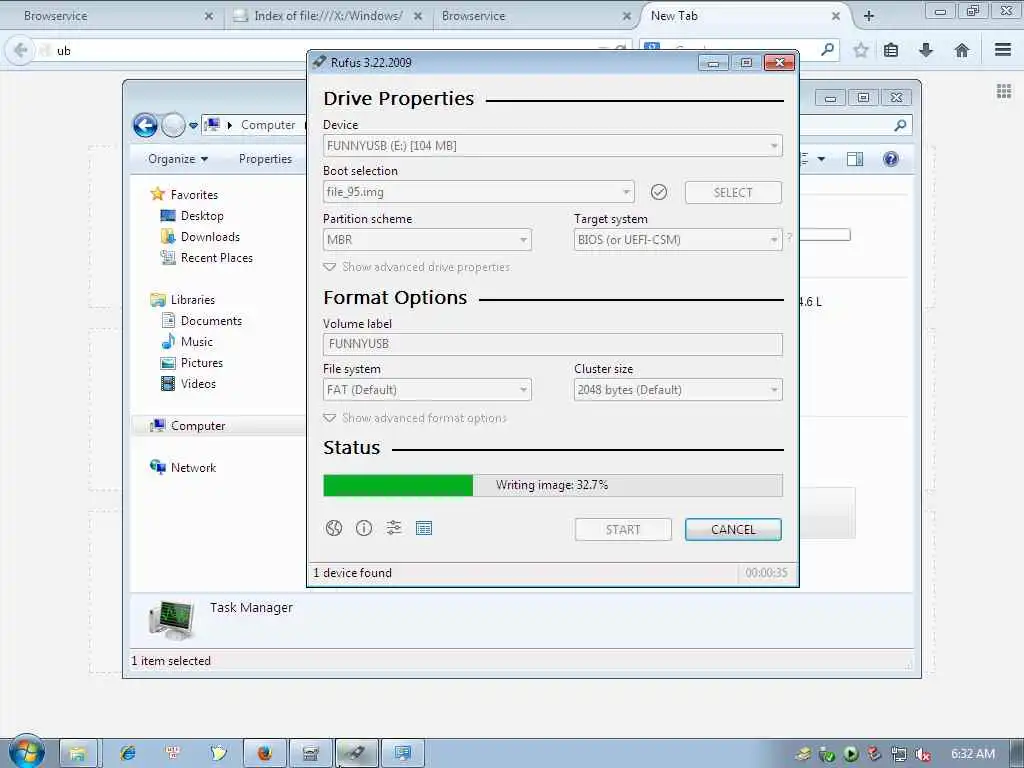The width and height of the screenshot is (1024, 768).
Task: Open Rufus language globe icon
Action: 334,528
